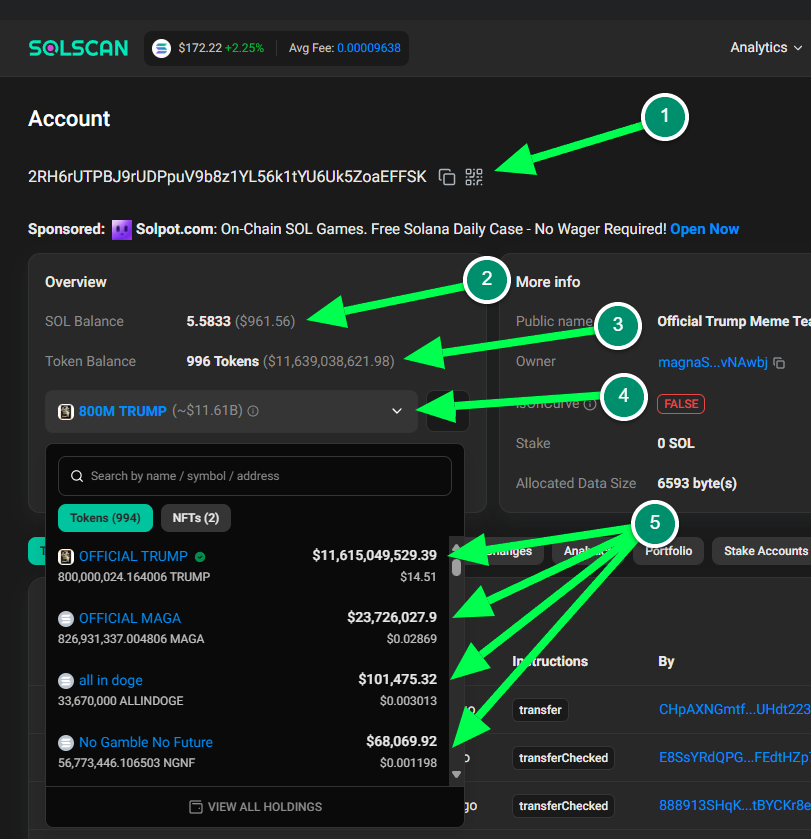Click the Solana coin price icon
This screenshot has height=839, width=811.
[x=161, y=48]
